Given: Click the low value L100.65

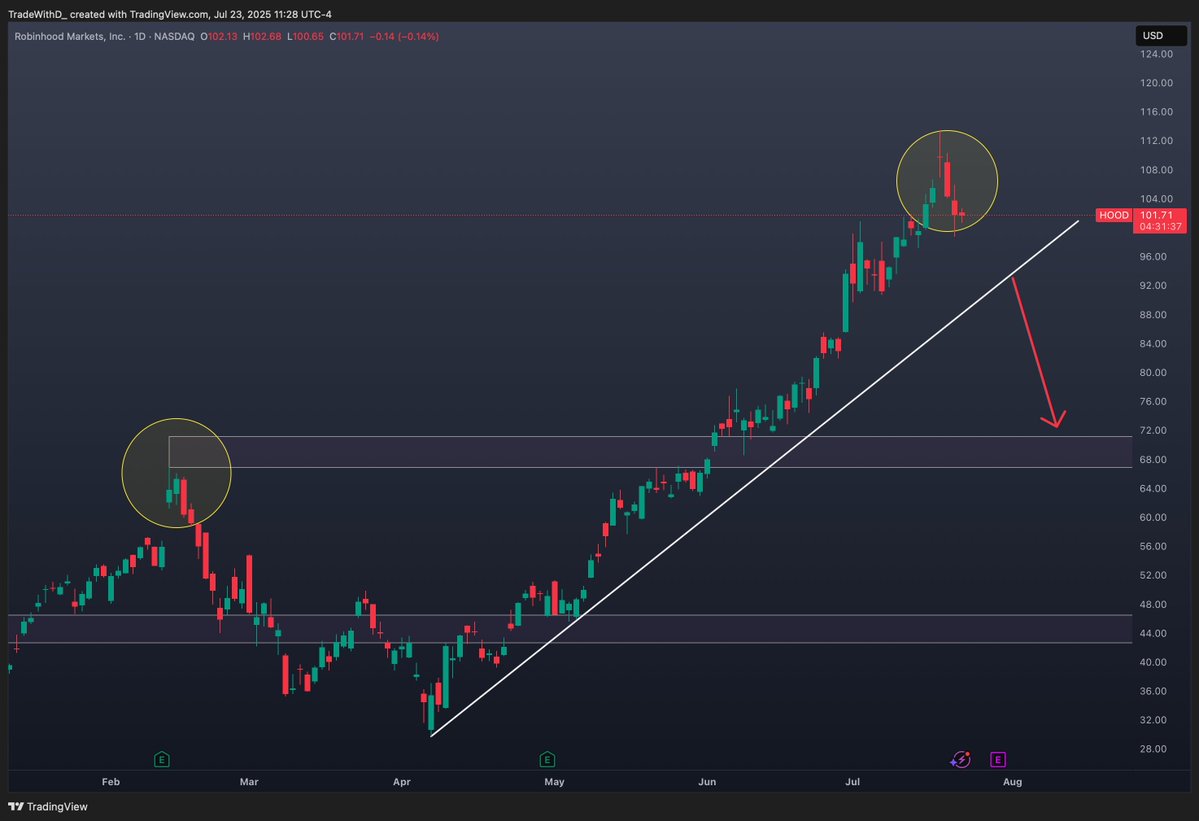Looking at the screenshot, I should [305, 36].
